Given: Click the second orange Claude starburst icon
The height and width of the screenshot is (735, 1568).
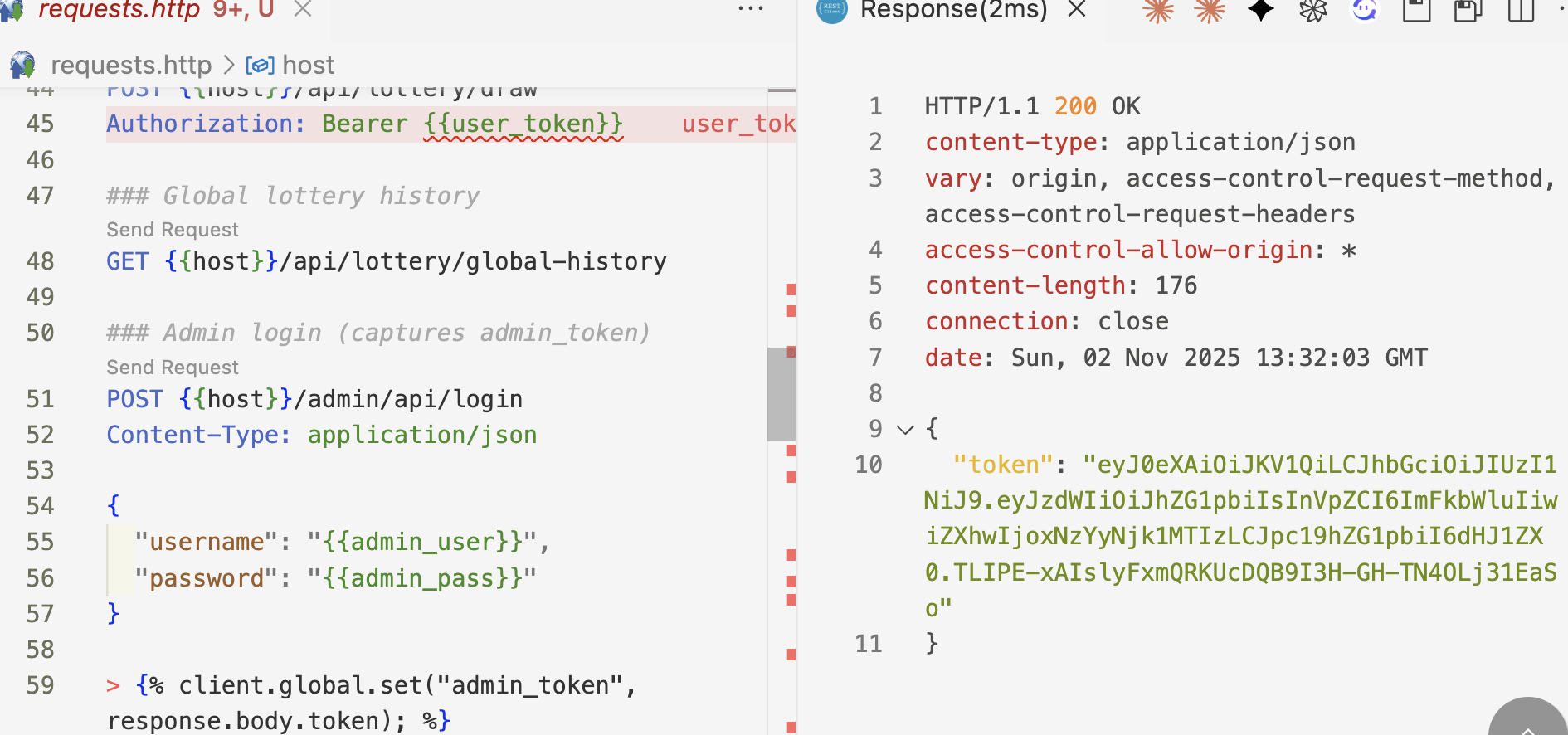Looking at the screenshot, I should 1210,10.
